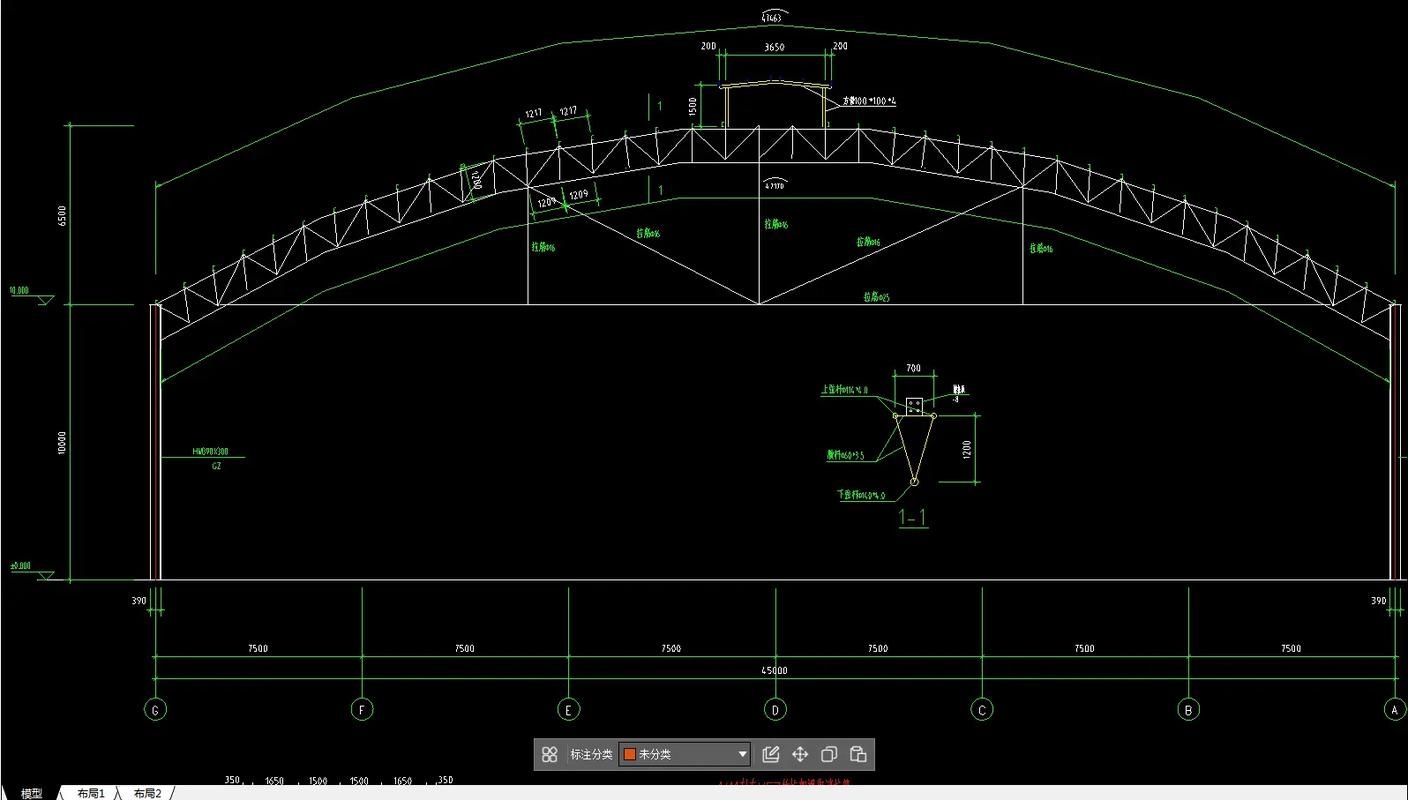Select the 10000 vertical dimension text

62,443
